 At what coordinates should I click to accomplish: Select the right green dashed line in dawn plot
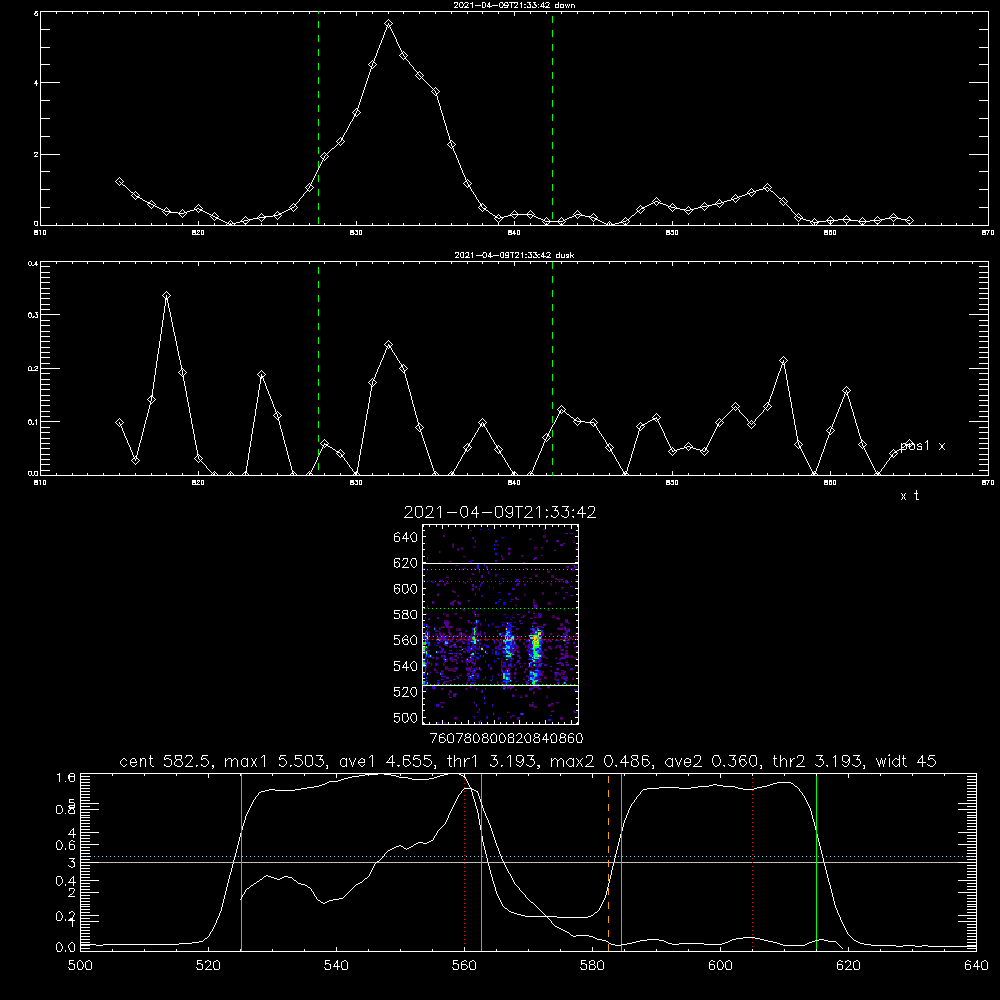(552, 119)
